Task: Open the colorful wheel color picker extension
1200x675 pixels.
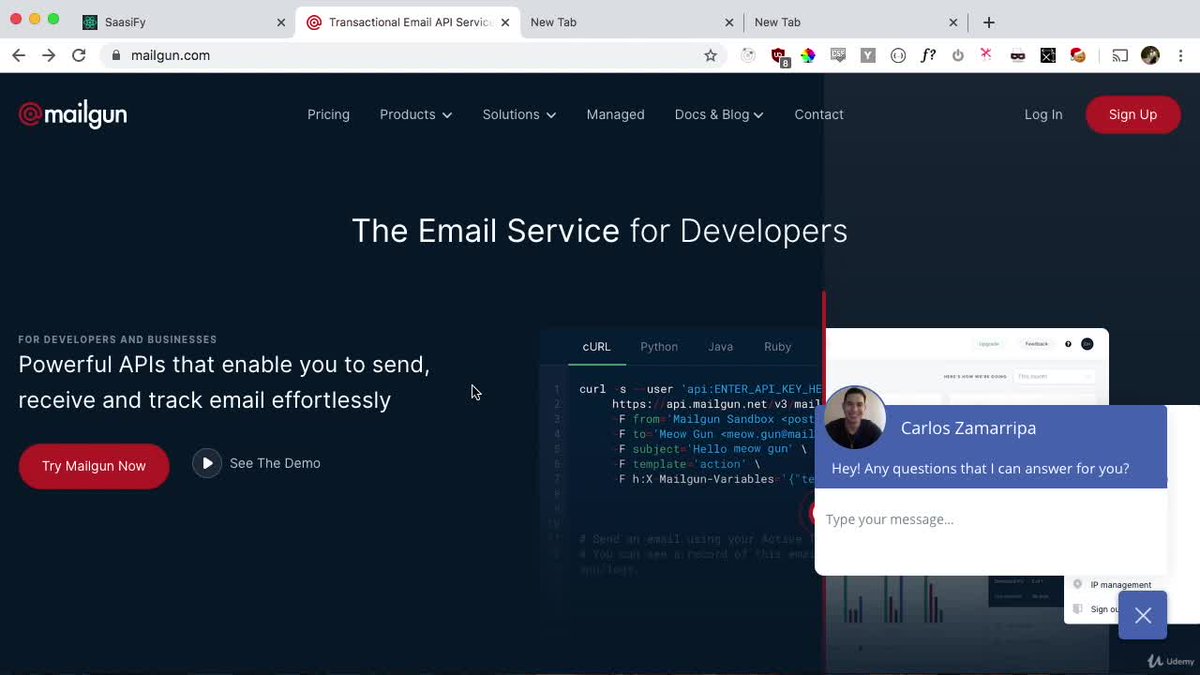Action: (808, 56)
